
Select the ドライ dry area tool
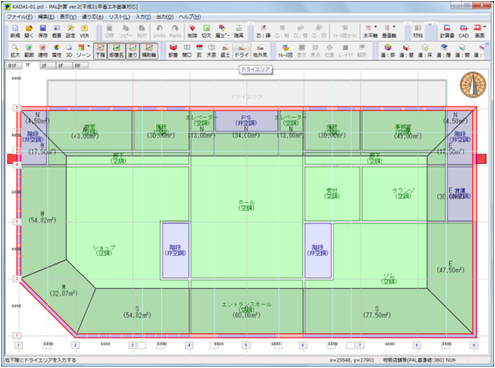pyautogui.click(x=242, y=51)
